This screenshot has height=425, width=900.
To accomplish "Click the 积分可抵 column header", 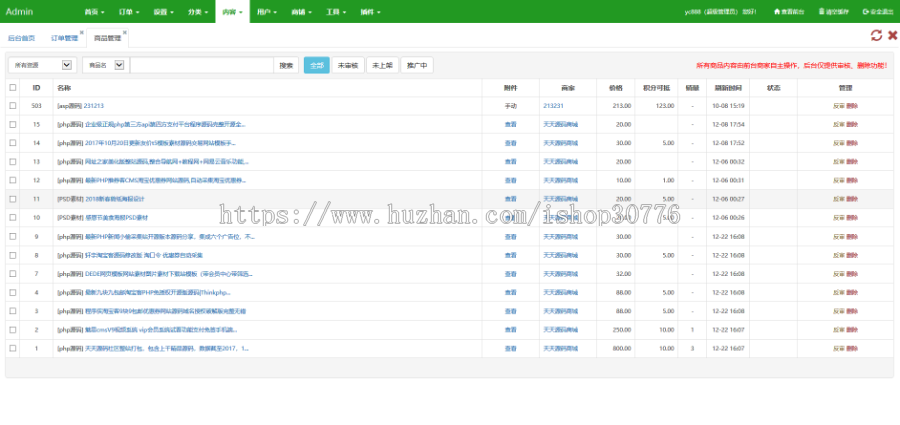I will [x=656, y=88].
